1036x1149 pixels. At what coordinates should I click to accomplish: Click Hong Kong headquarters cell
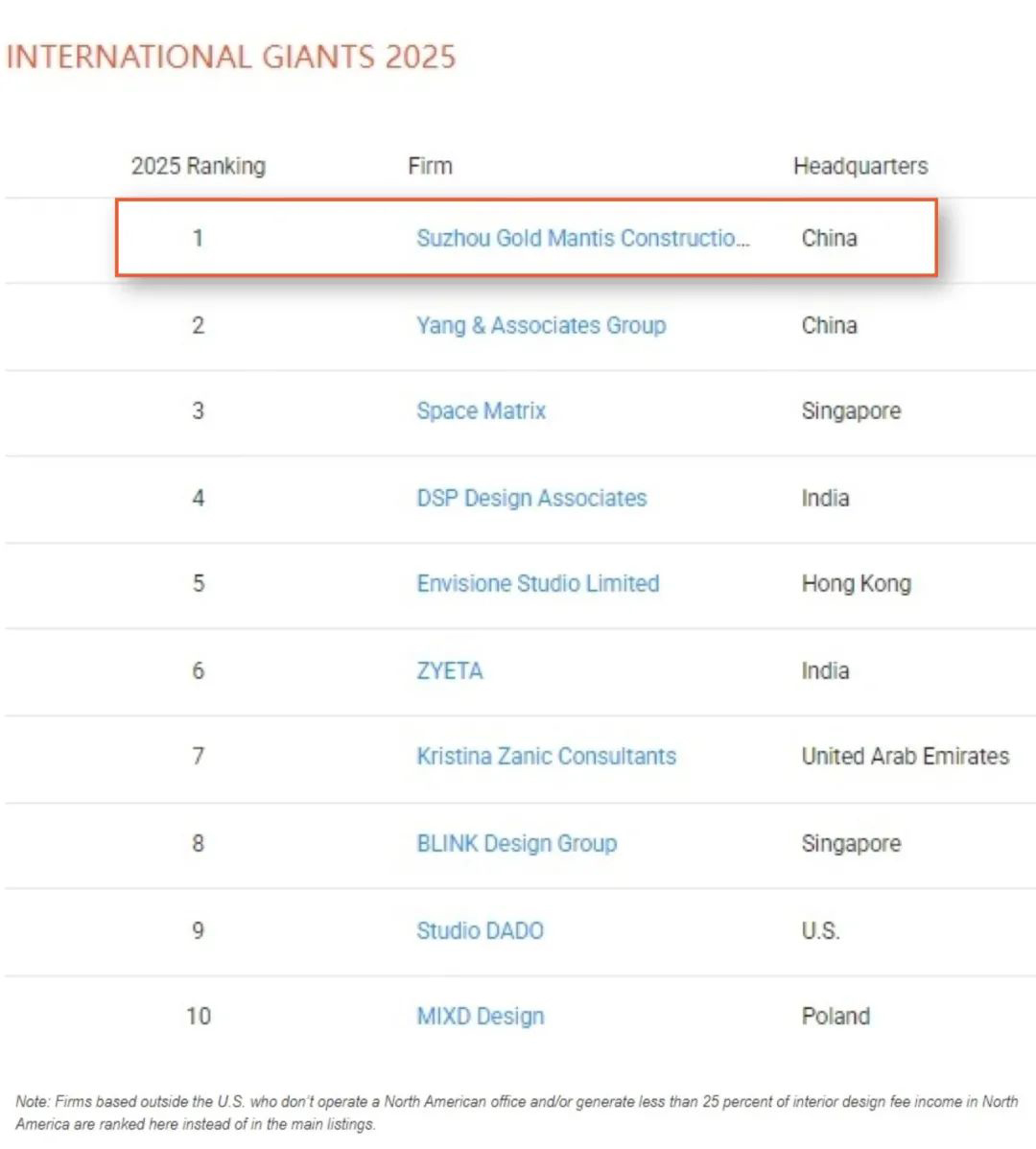click(856, 583)
